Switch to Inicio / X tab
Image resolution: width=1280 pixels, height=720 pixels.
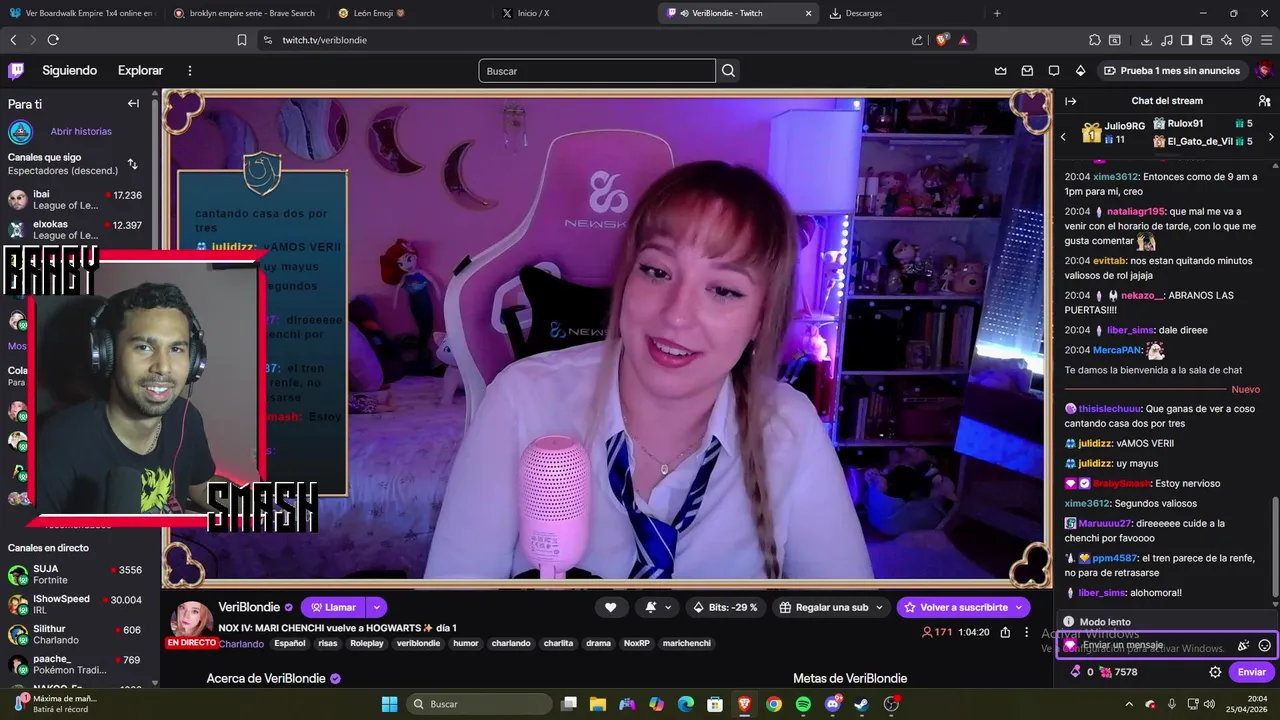(x=574, y=13)
